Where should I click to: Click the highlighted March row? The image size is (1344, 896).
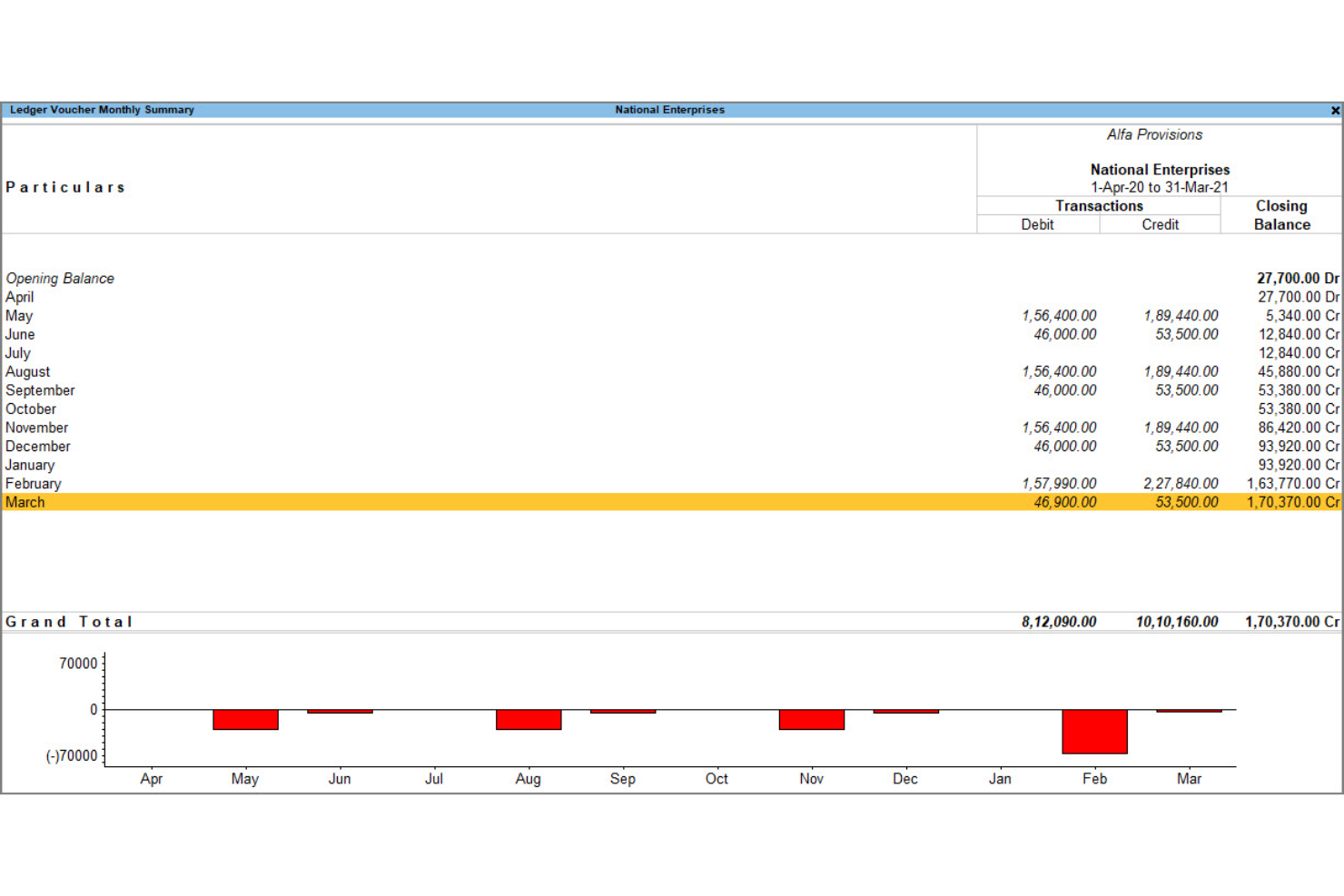point(25,502)
